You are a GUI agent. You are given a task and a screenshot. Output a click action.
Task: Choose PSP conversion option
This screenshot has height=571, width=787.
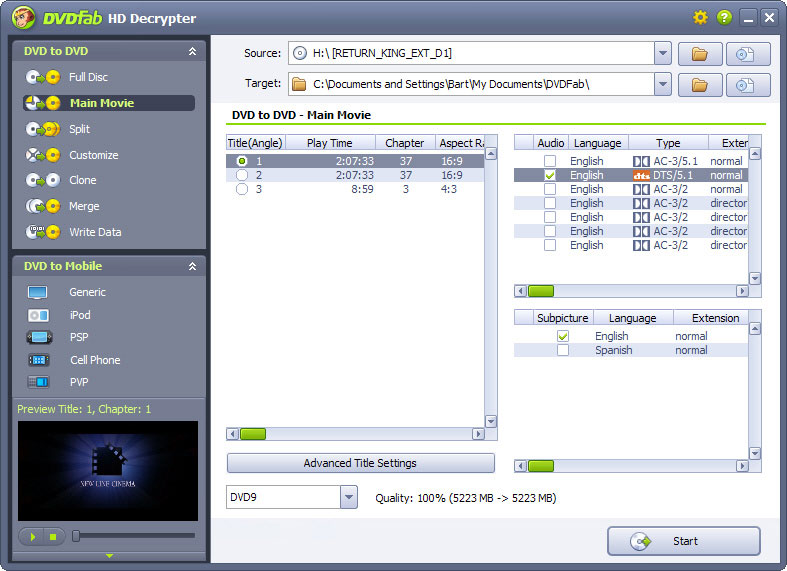79,337
